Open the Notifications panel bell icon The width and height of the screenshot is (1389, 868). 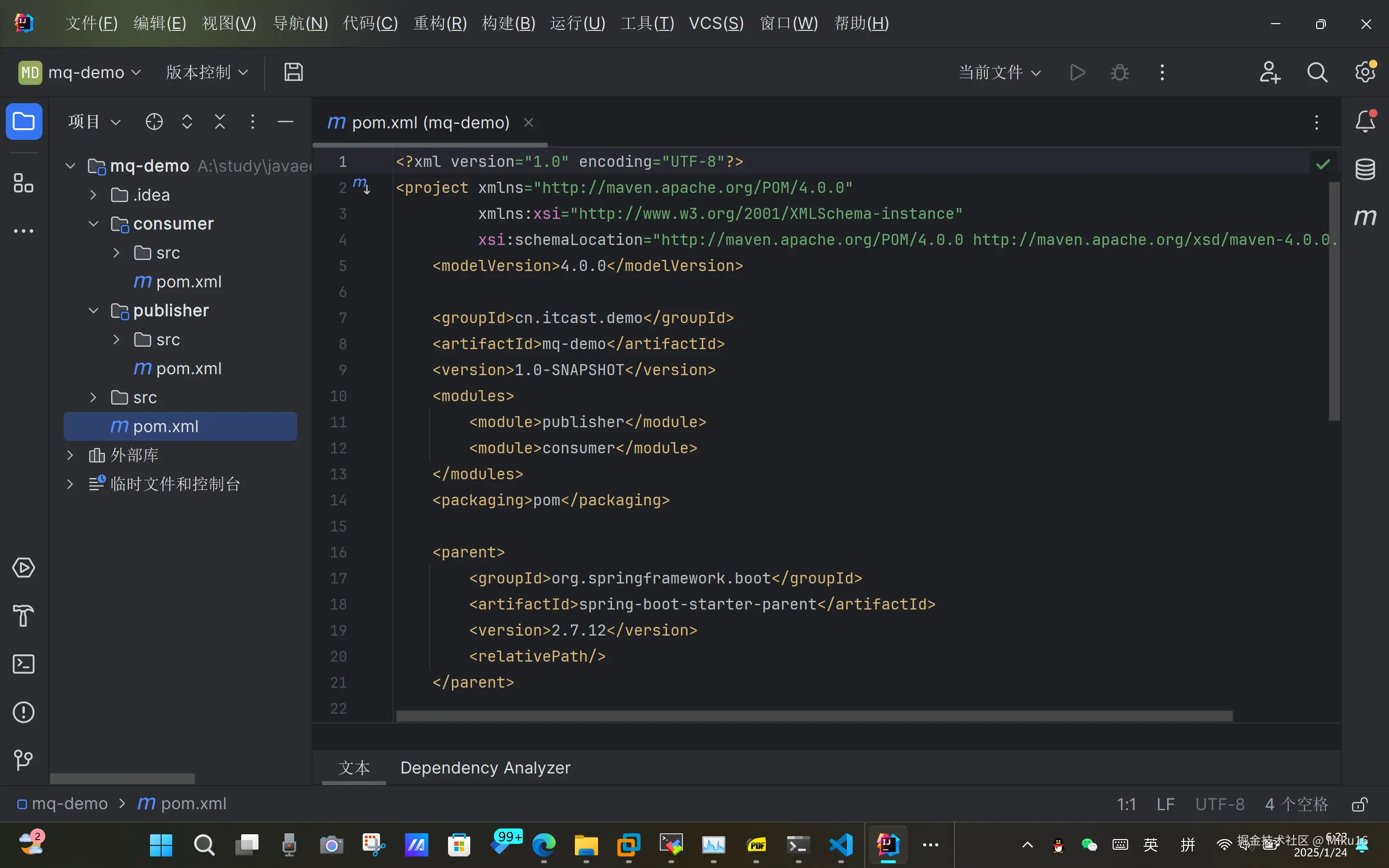1365,122
